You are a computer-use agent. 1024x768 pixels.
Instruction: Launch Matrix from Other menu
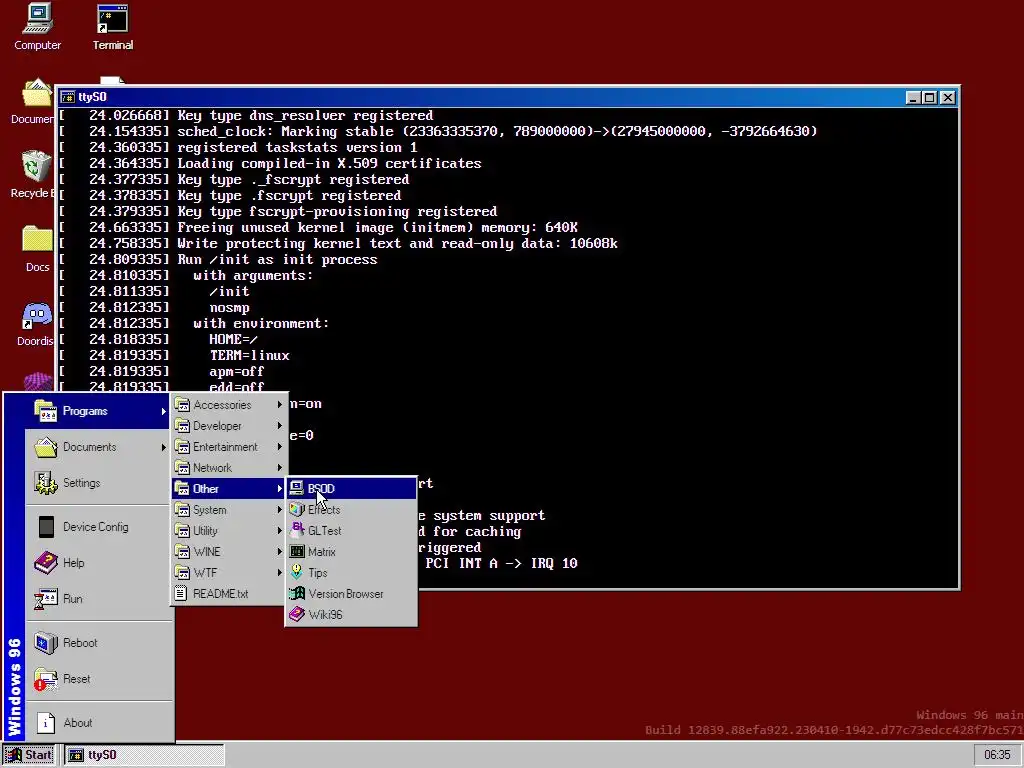(x=351, y=551)
